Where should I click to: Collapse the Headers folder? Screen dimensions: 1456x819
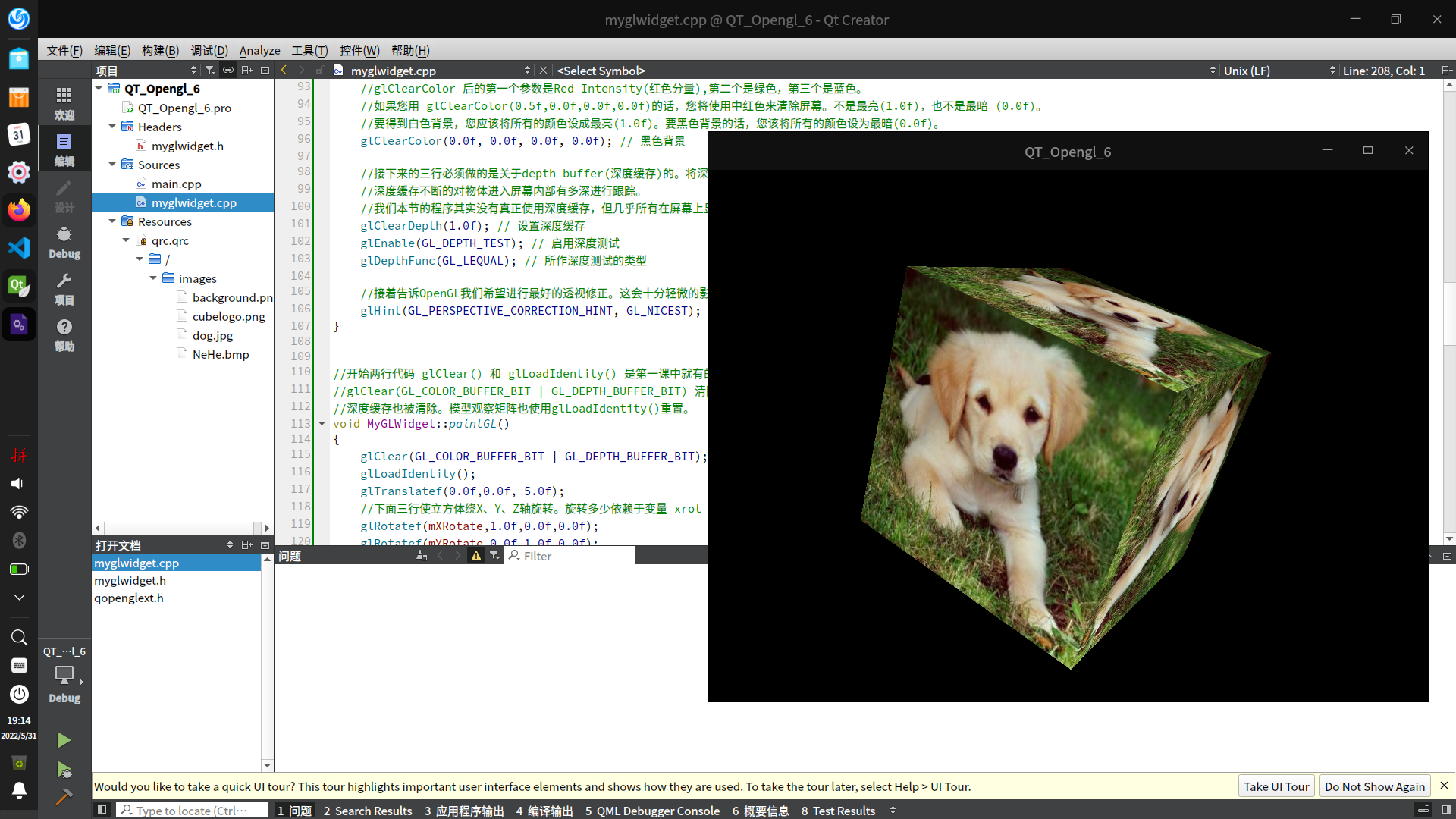[112, 127]
